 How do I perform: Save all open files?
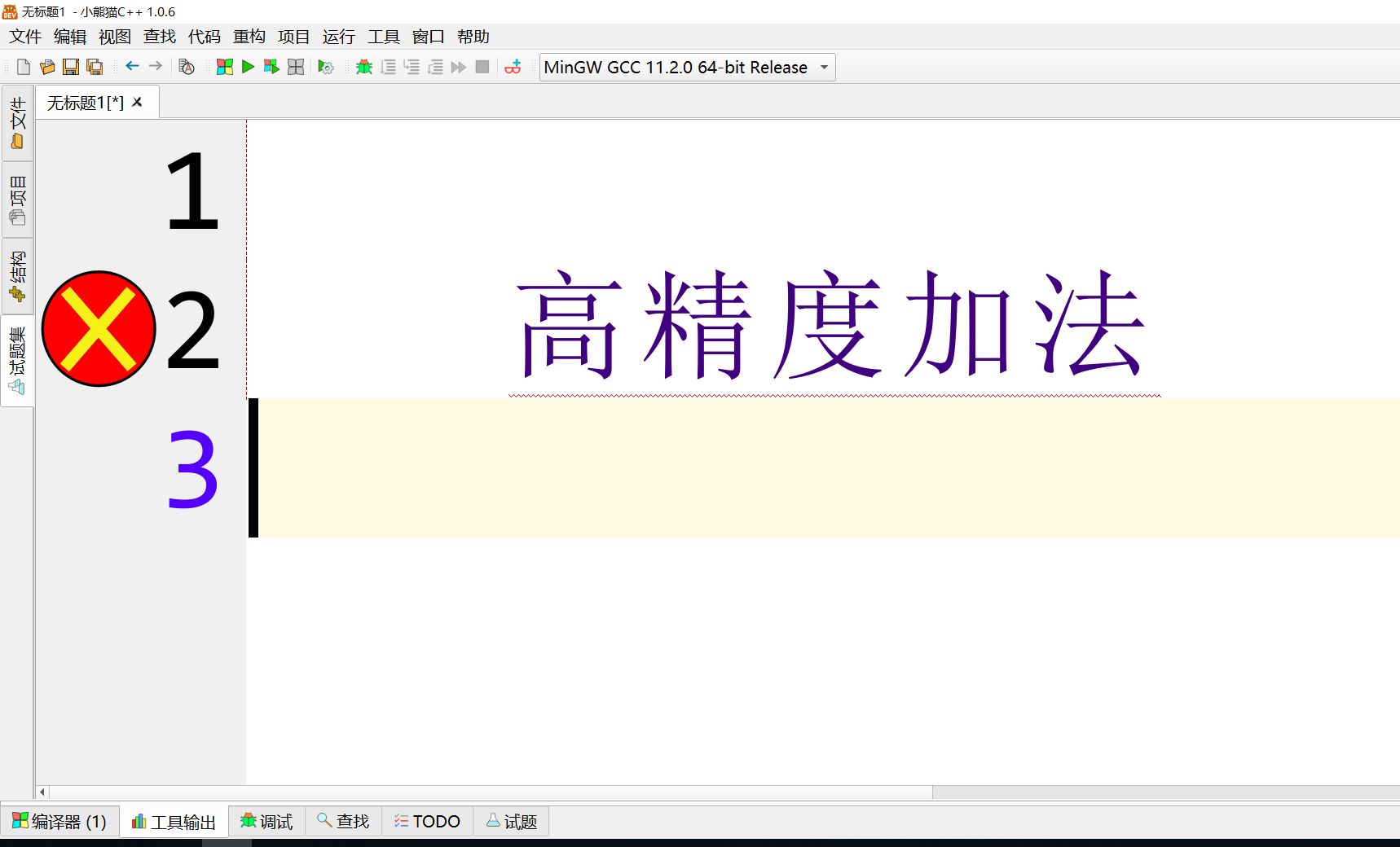click(95, 67)
